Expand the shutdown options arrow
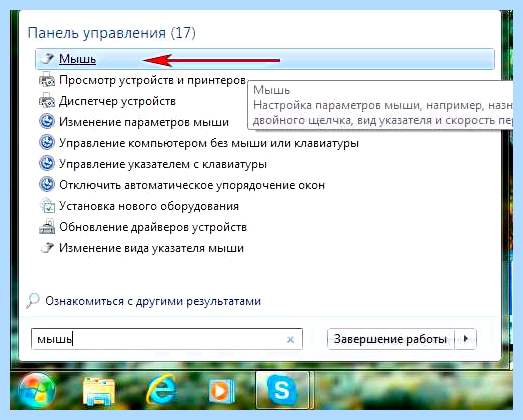Screen dimensions: 523x420 466,339
